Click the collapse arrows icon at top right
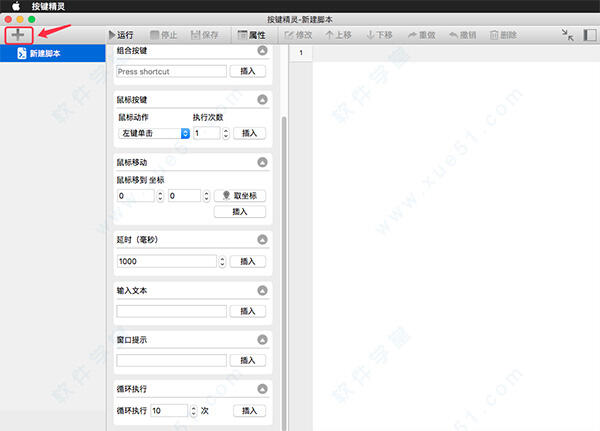Image resolution: width=600 pixels, height=431 pixels. point(567,35)
